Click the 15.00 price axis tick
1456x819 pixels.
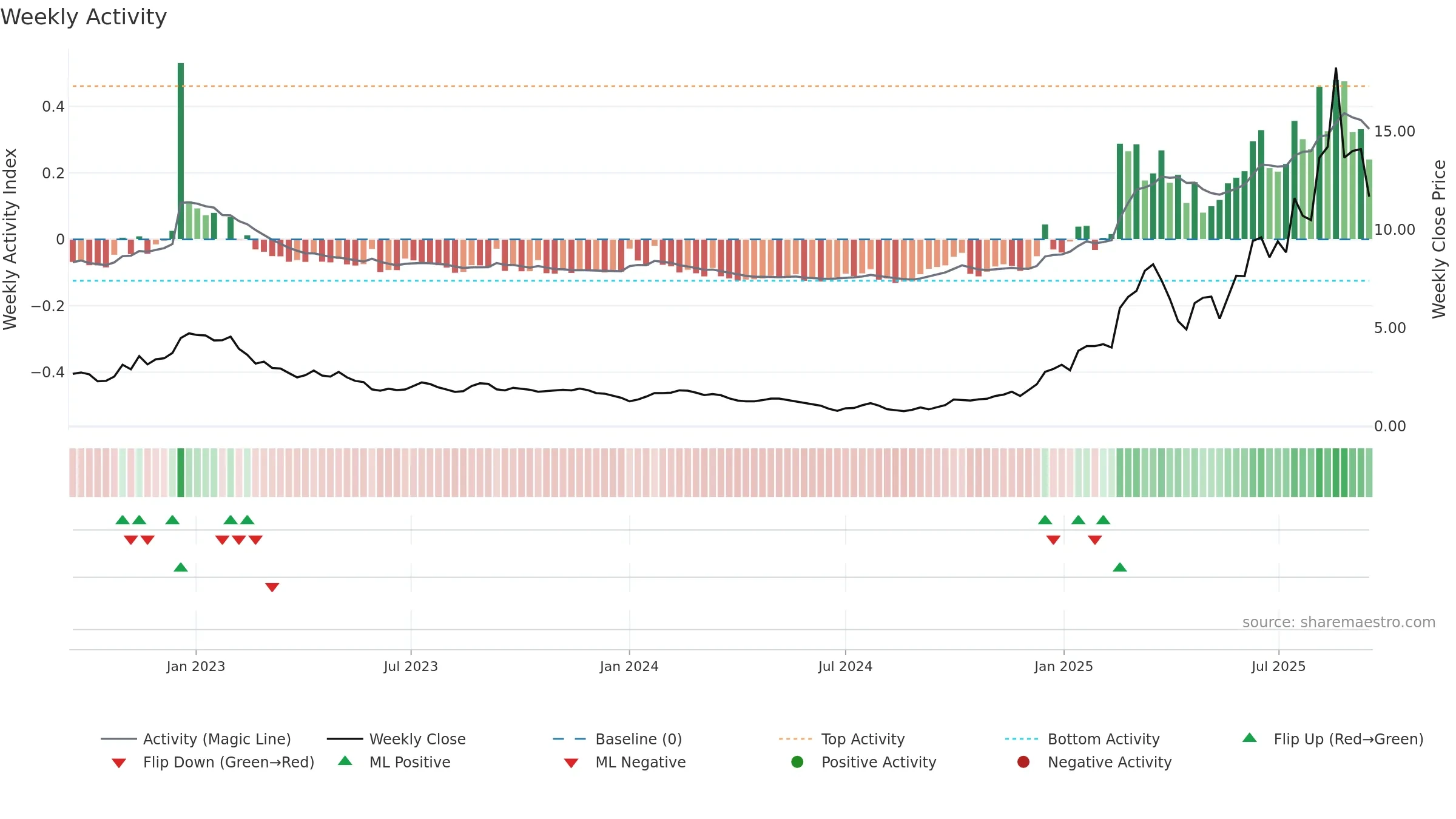tap(1394, 131)
